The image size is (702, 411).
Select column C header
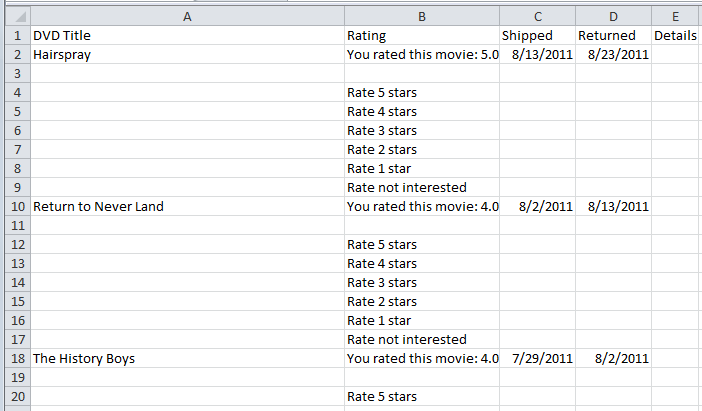point(538,16)
